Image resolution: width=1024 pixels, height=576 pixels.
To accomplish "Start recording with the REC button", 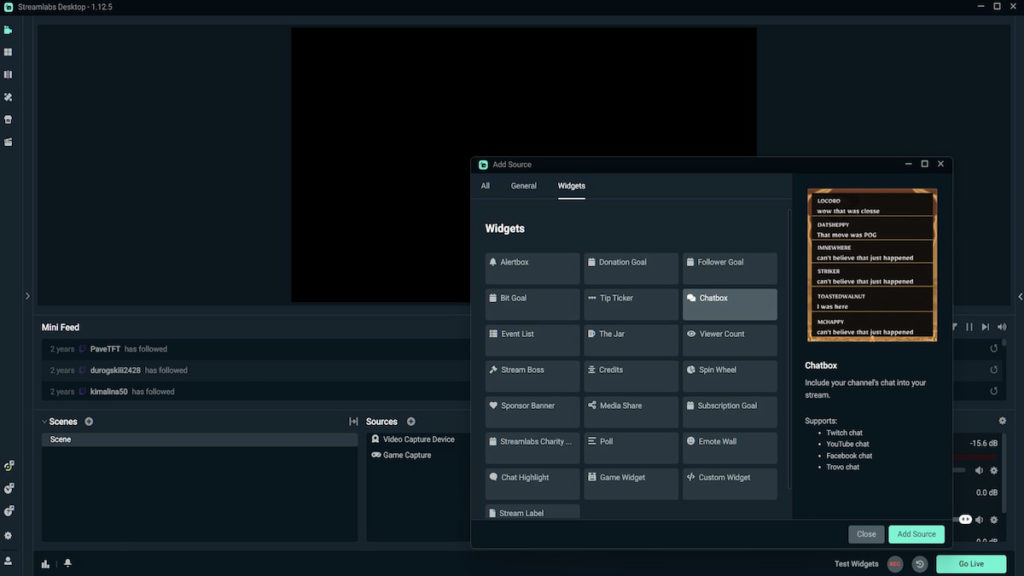I will coord(895,564).
